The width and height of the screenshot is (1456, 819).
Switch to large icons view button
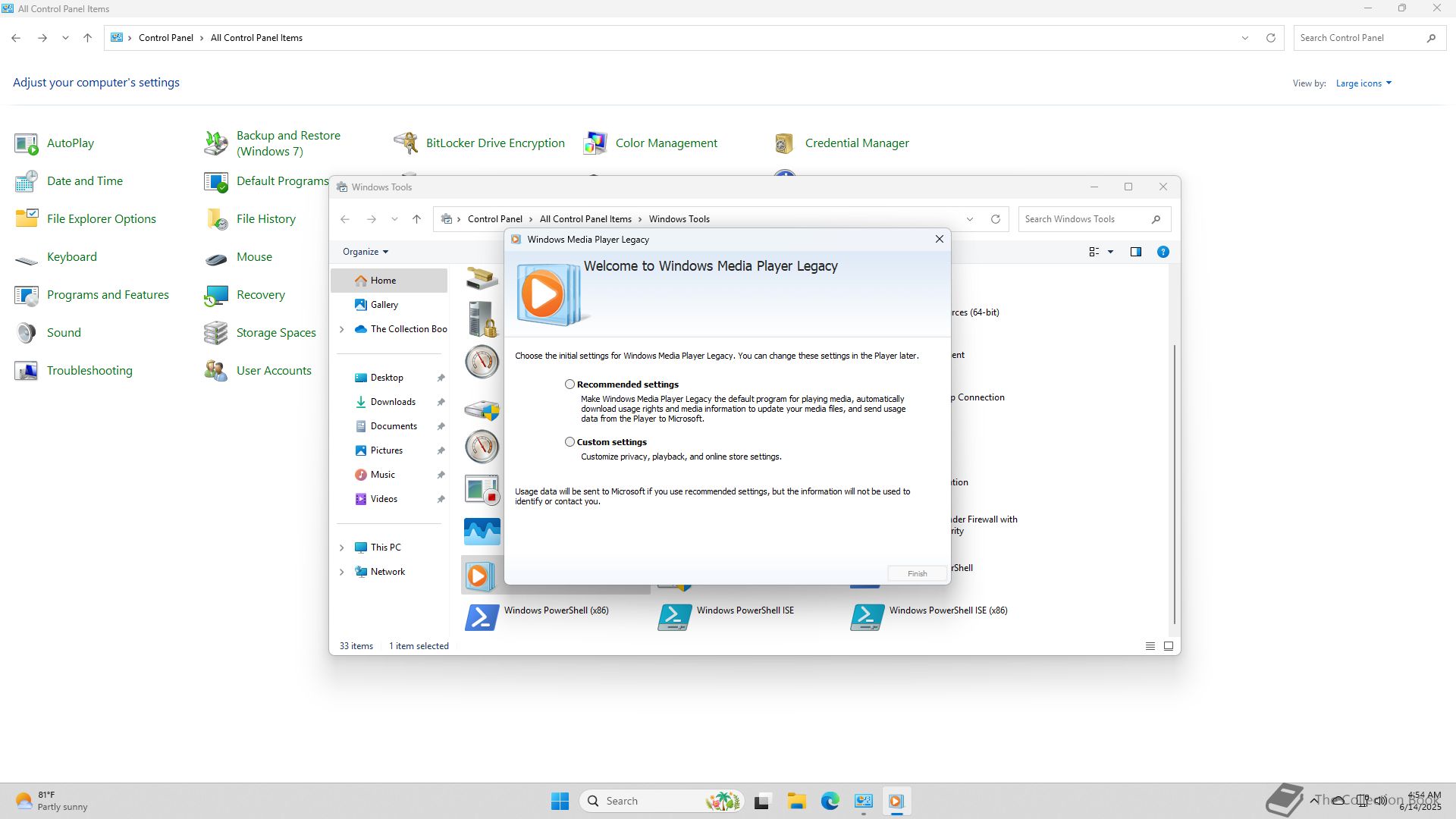pos(1168,646)
